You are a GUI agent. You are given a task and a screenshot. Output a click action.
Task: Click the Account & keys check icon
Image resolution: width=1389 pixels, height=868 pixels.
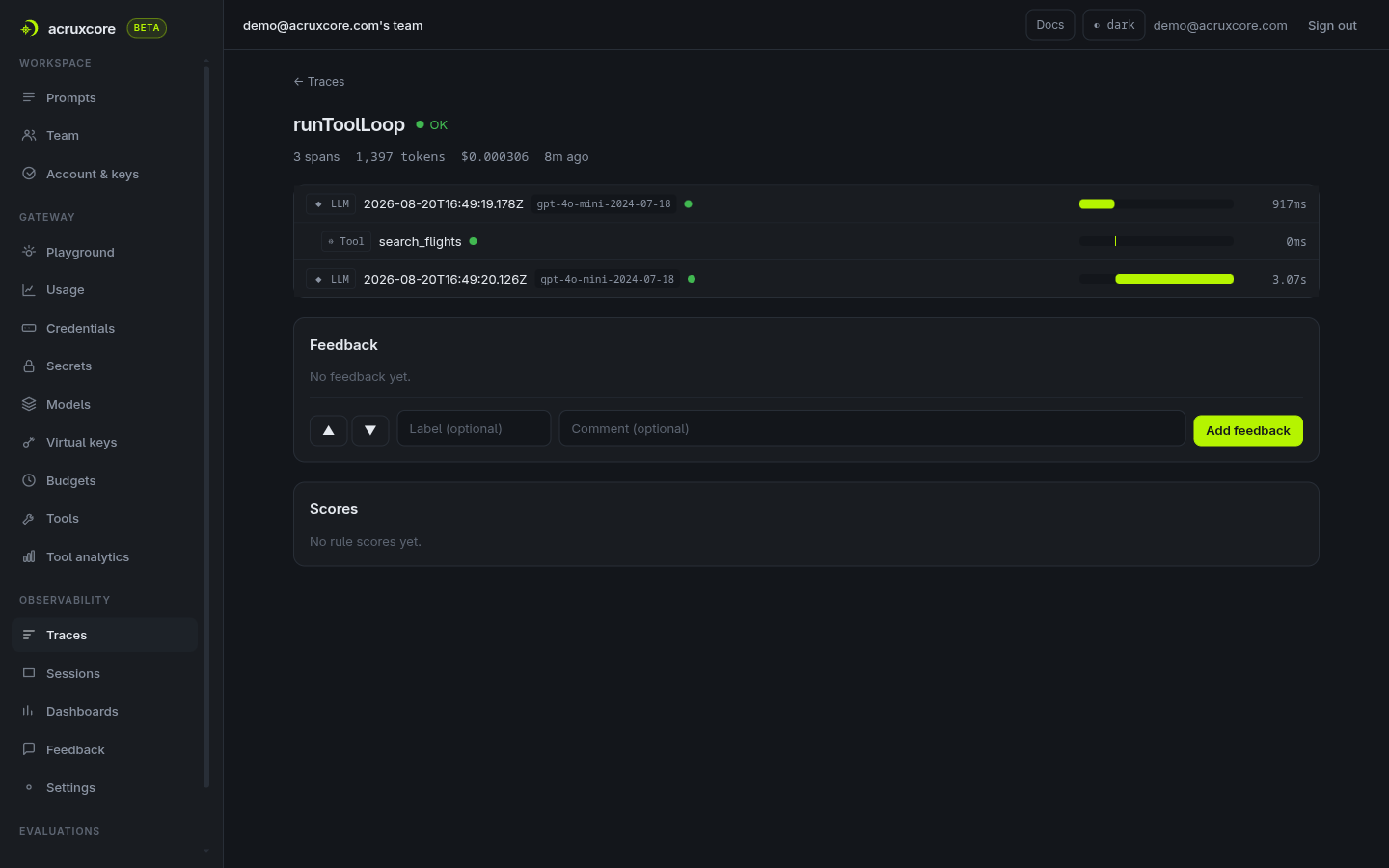coord(29,174)
